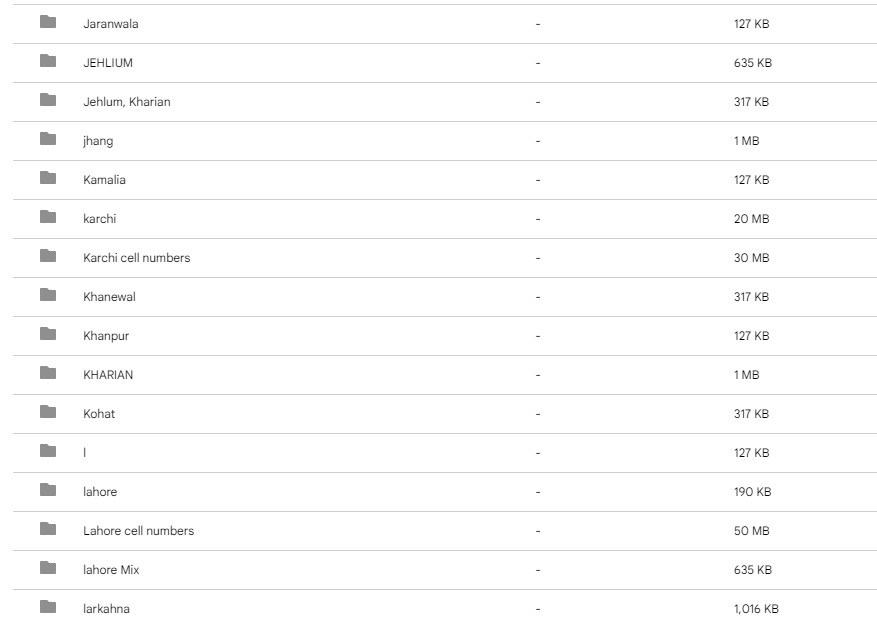The image size is (877, 630).
Task: Click the 30 MB size value
Action: coord(751,258)
